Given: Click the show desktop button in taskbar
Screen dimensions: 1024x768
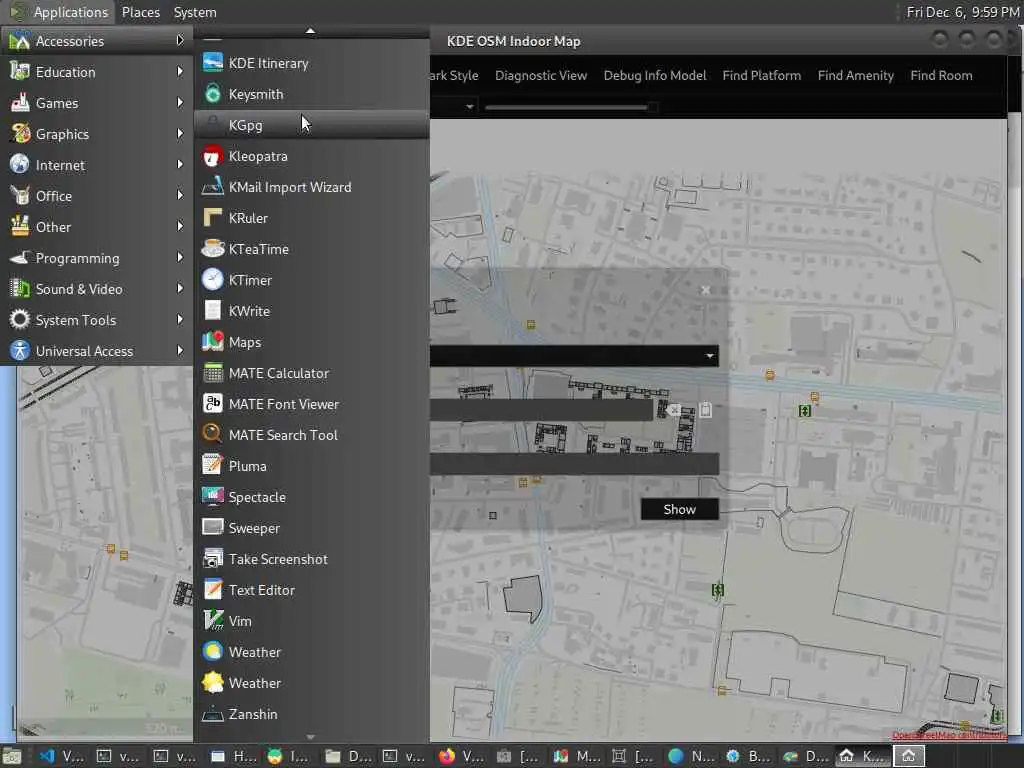Looking at the screenshot, I should (x=12, y=756).
